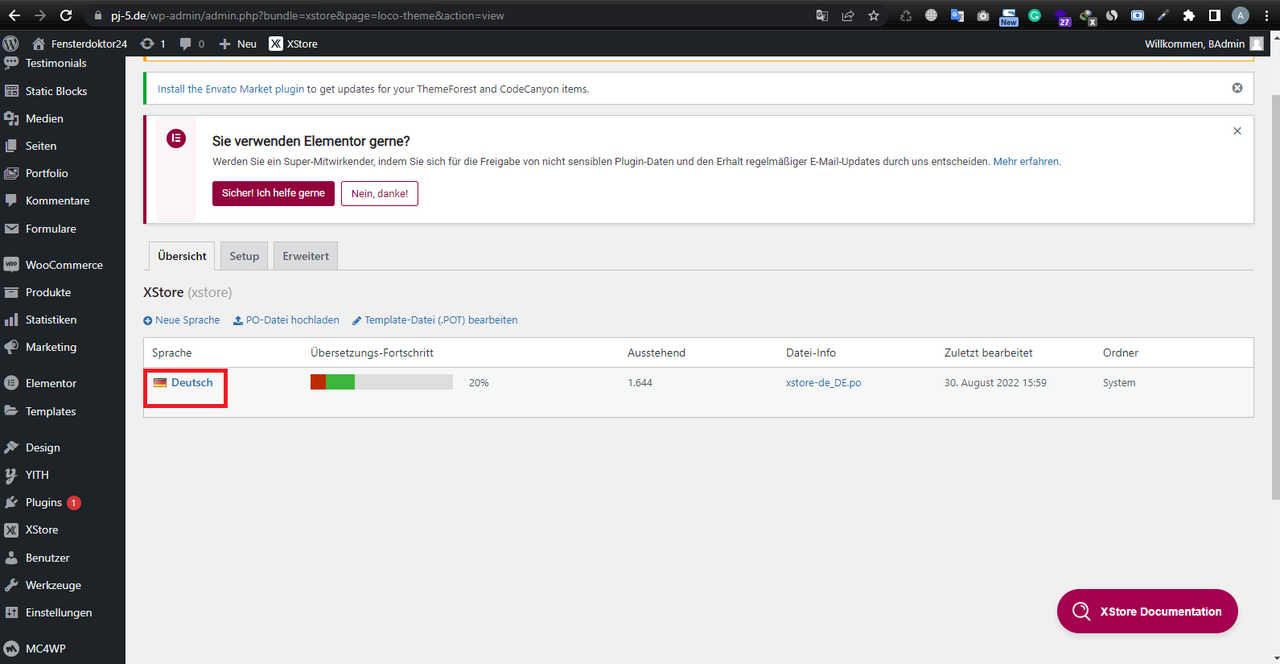Click the Mehr erfahren link
Image resolution: width=1280 pixels, height=664 pixels.
tap(1027, 161)
